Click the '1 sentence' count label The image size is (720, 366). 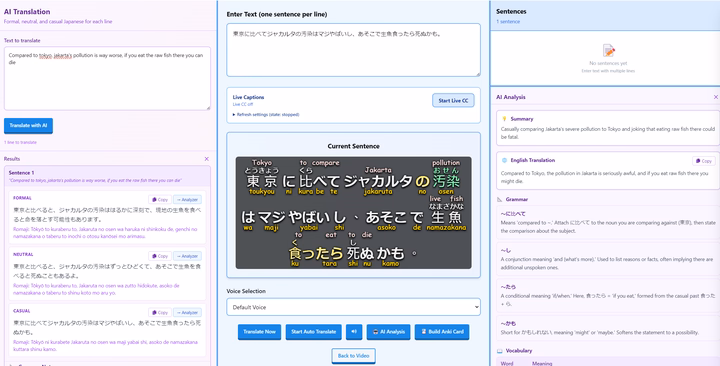tap(508, 22)
